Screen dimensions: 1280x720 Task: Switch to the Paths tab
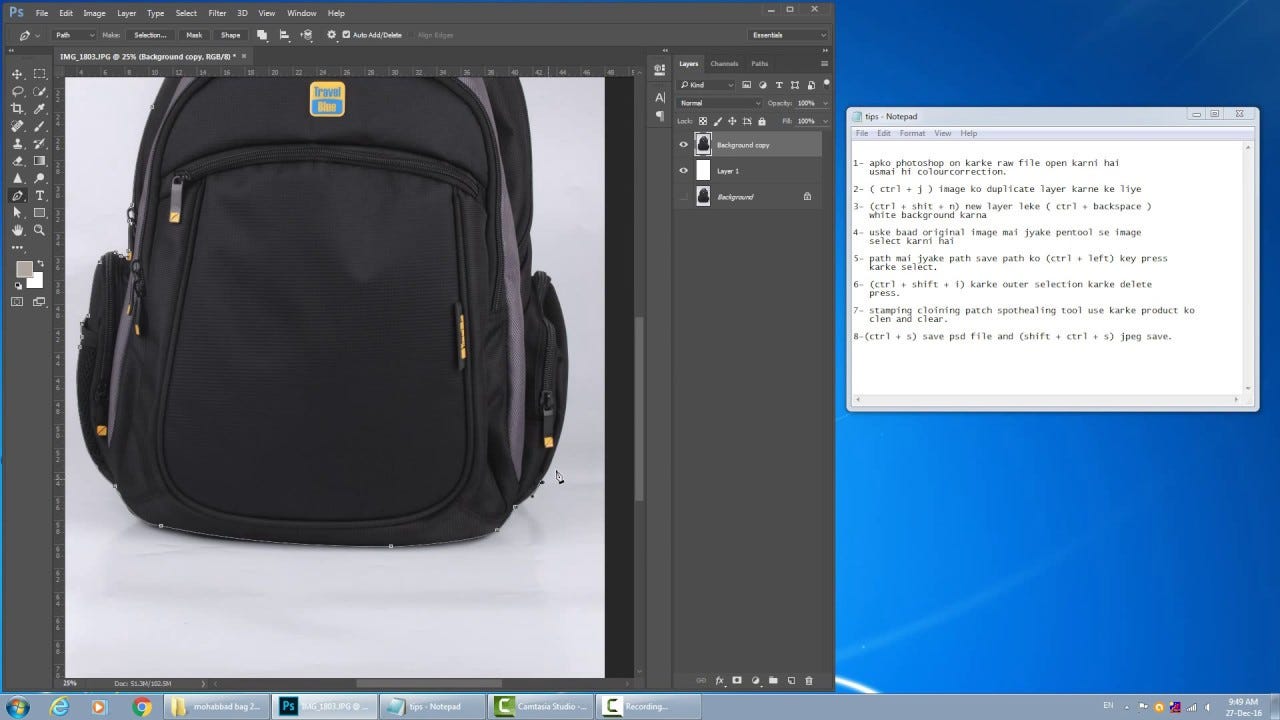point(760,63)
